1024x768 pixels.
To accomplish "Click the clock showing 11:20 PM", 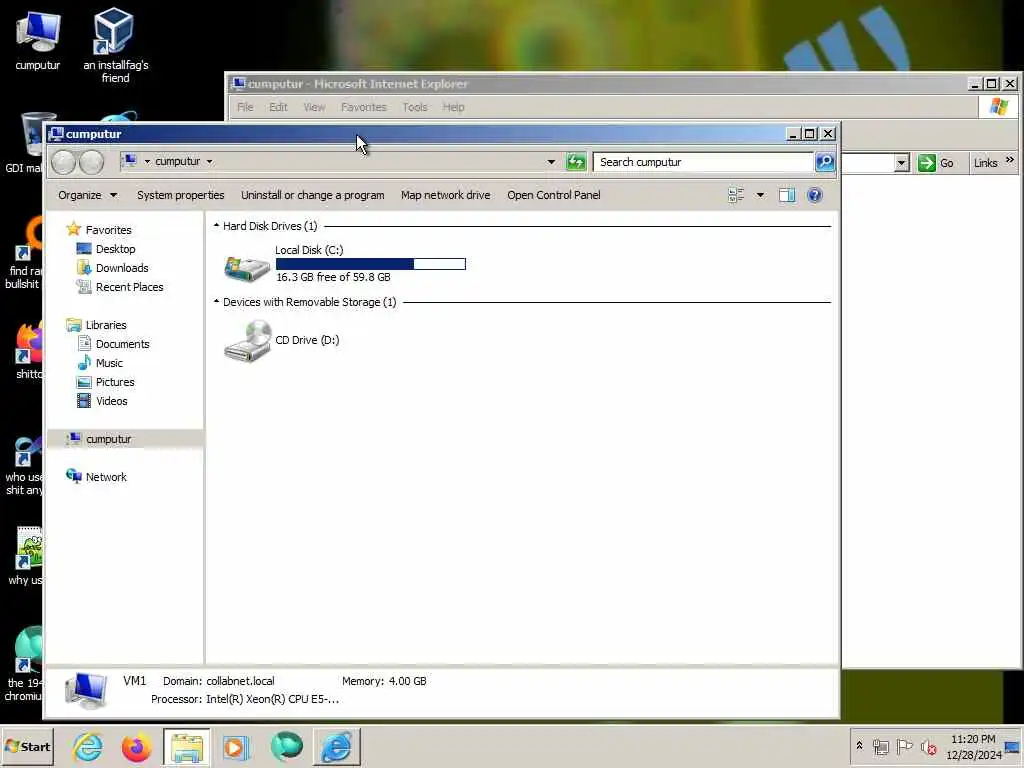I will click(973, 739).
